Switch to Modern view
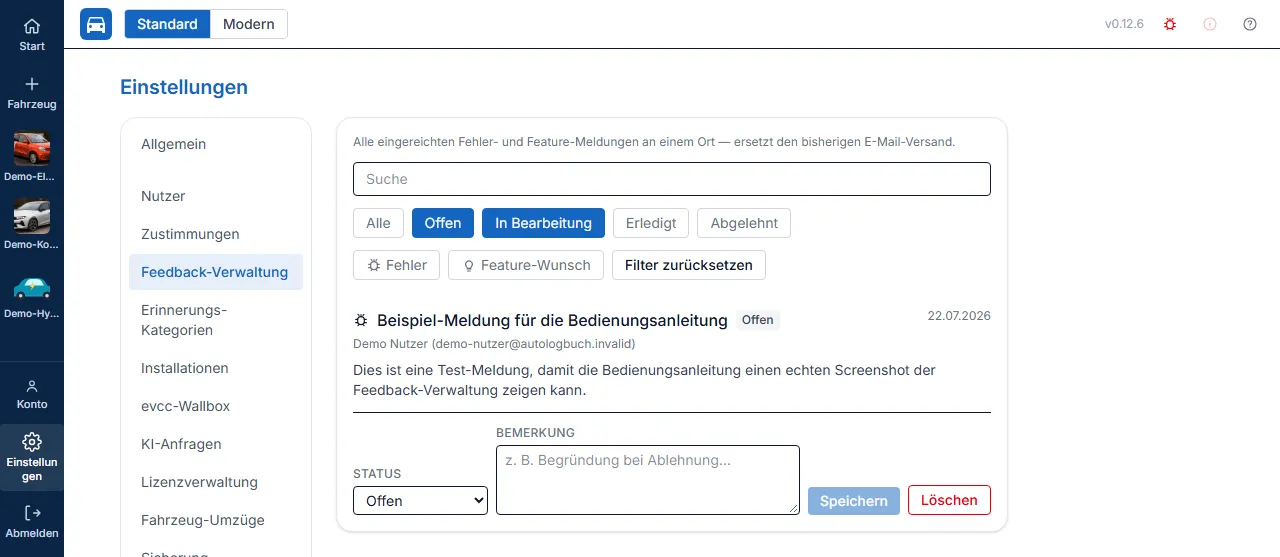Image resolution: width=1280 pixels, height=557 pixels. [249, 24]
